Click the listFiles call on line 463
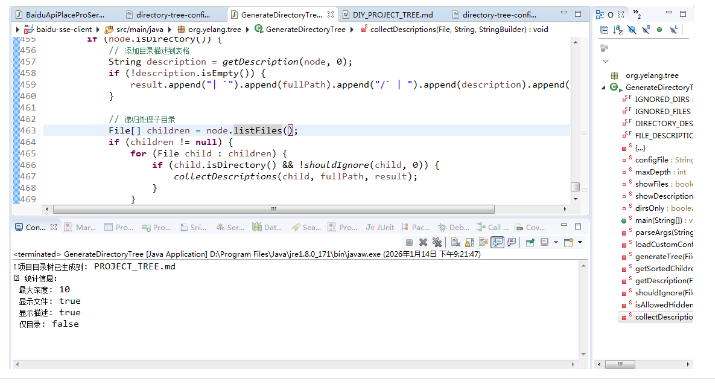 (258, 131)
